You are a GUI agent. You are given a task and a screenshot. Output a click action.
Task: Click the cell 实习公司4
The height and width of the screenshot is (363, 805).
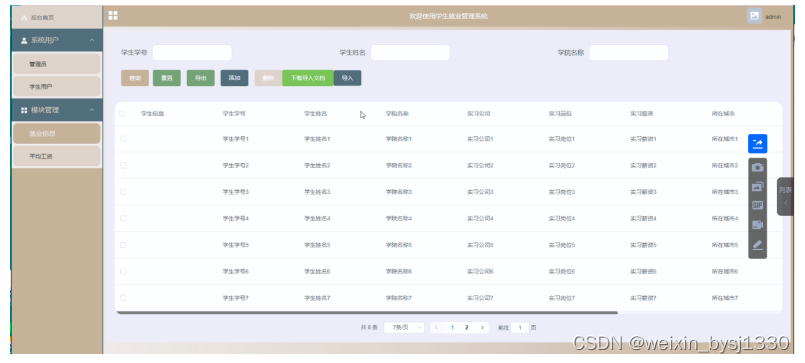point(480,218)
